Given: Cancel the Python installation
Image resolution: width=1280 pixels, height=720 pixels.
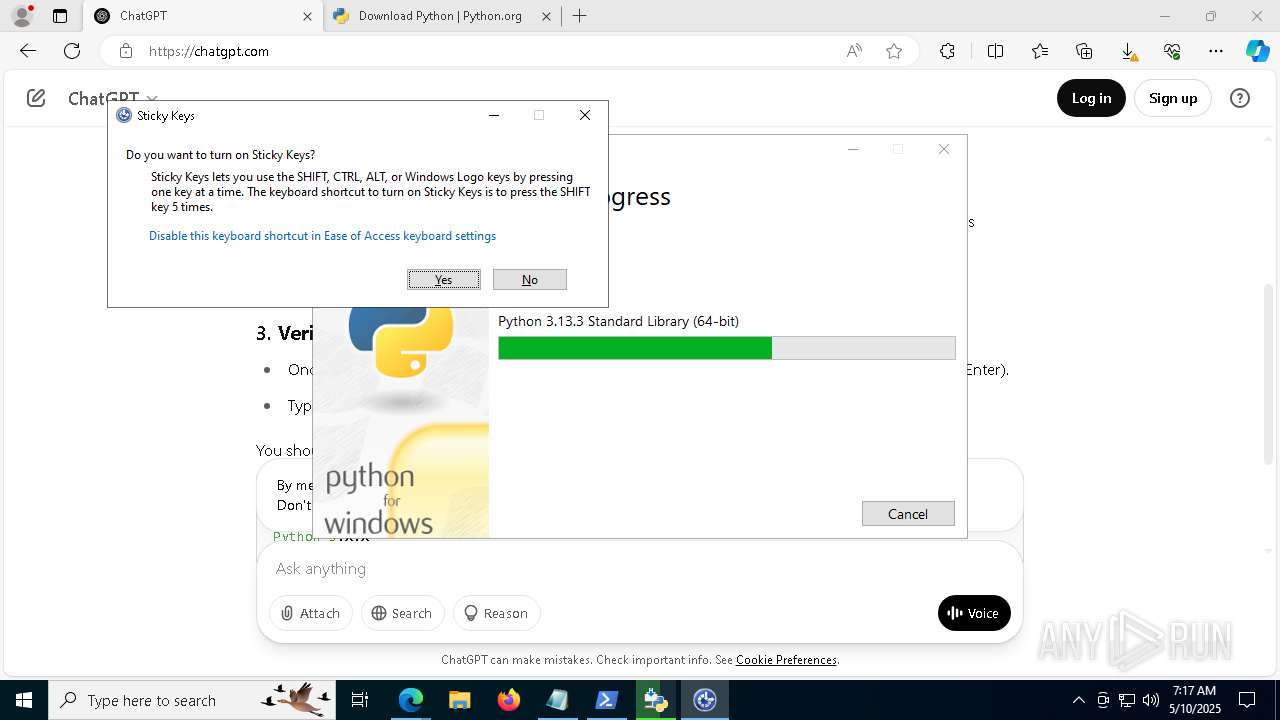Looking at the screenshot, I should 908,514.
